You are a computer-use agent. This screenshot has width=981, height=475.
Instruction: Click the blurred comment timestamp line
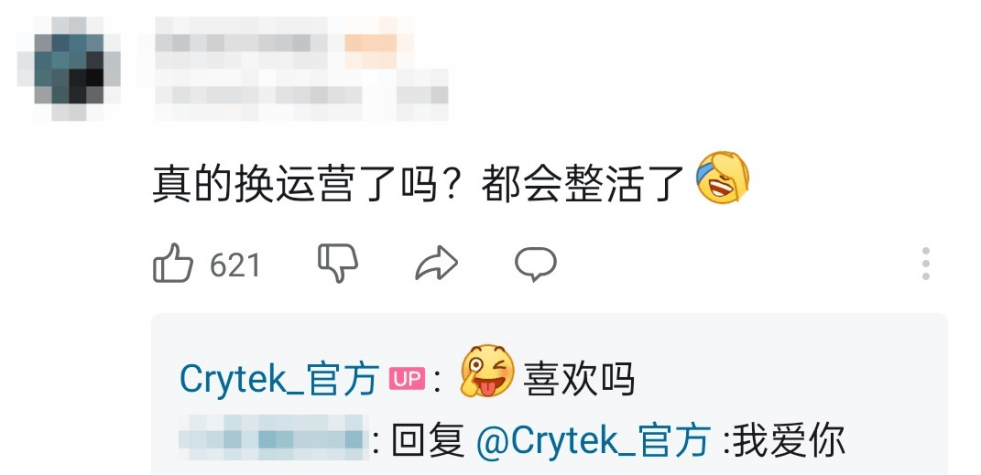pos(300,95)
